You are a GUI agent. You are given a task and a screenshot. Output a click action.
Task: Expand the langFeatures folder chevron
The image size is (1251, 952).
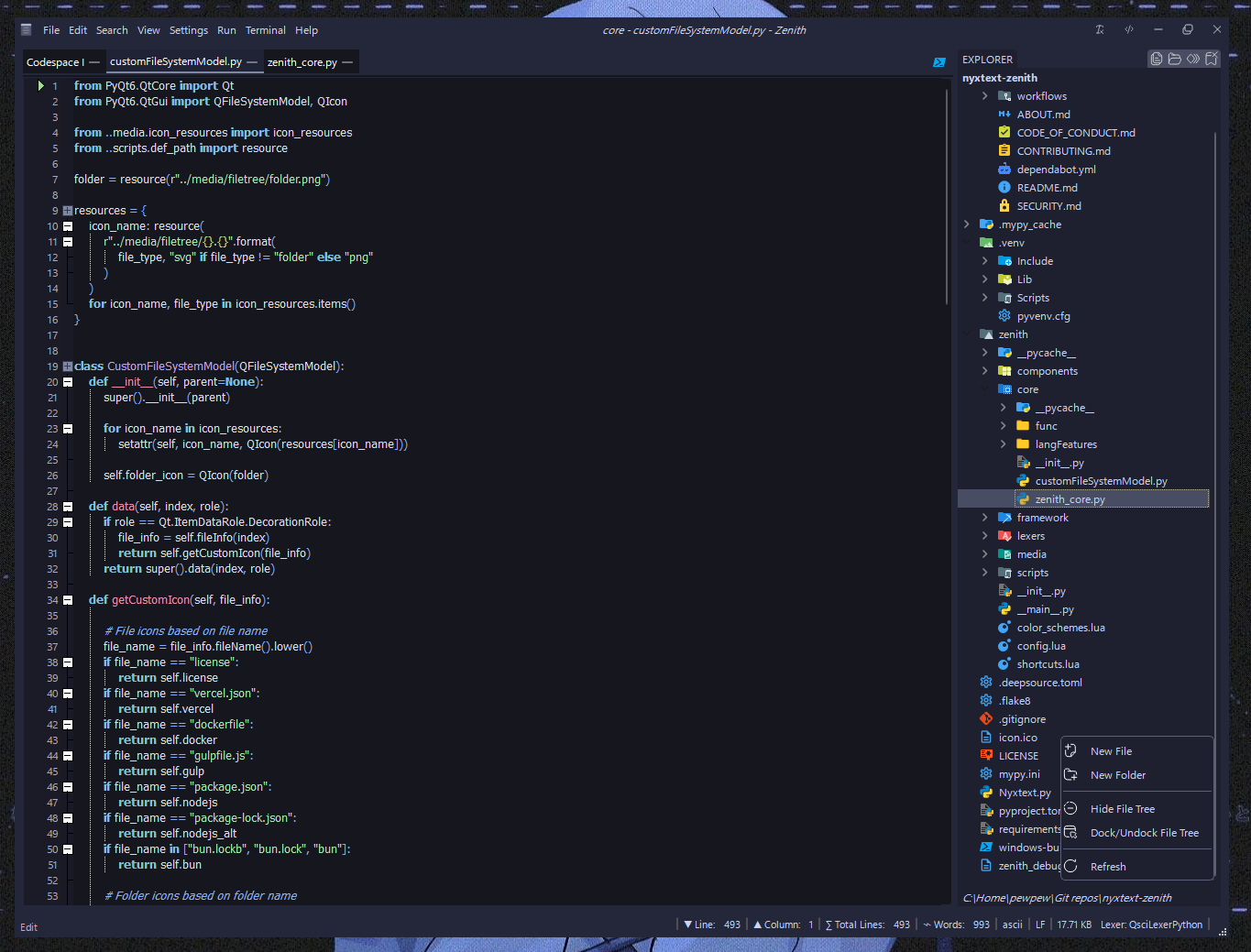tap(1004, 444)
